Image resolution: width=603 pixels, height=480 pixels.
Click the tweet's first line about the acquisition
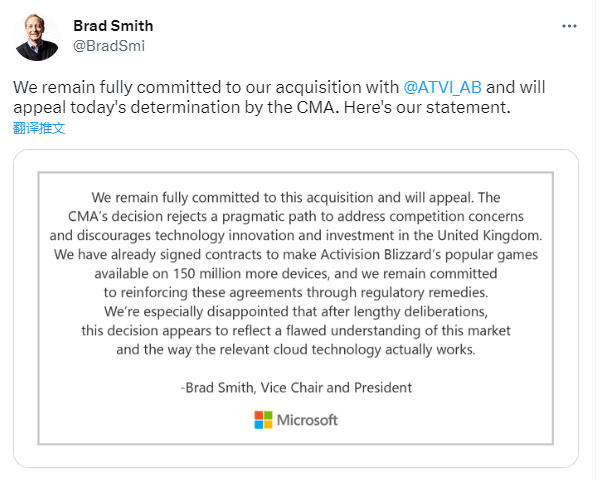[279, 87]
